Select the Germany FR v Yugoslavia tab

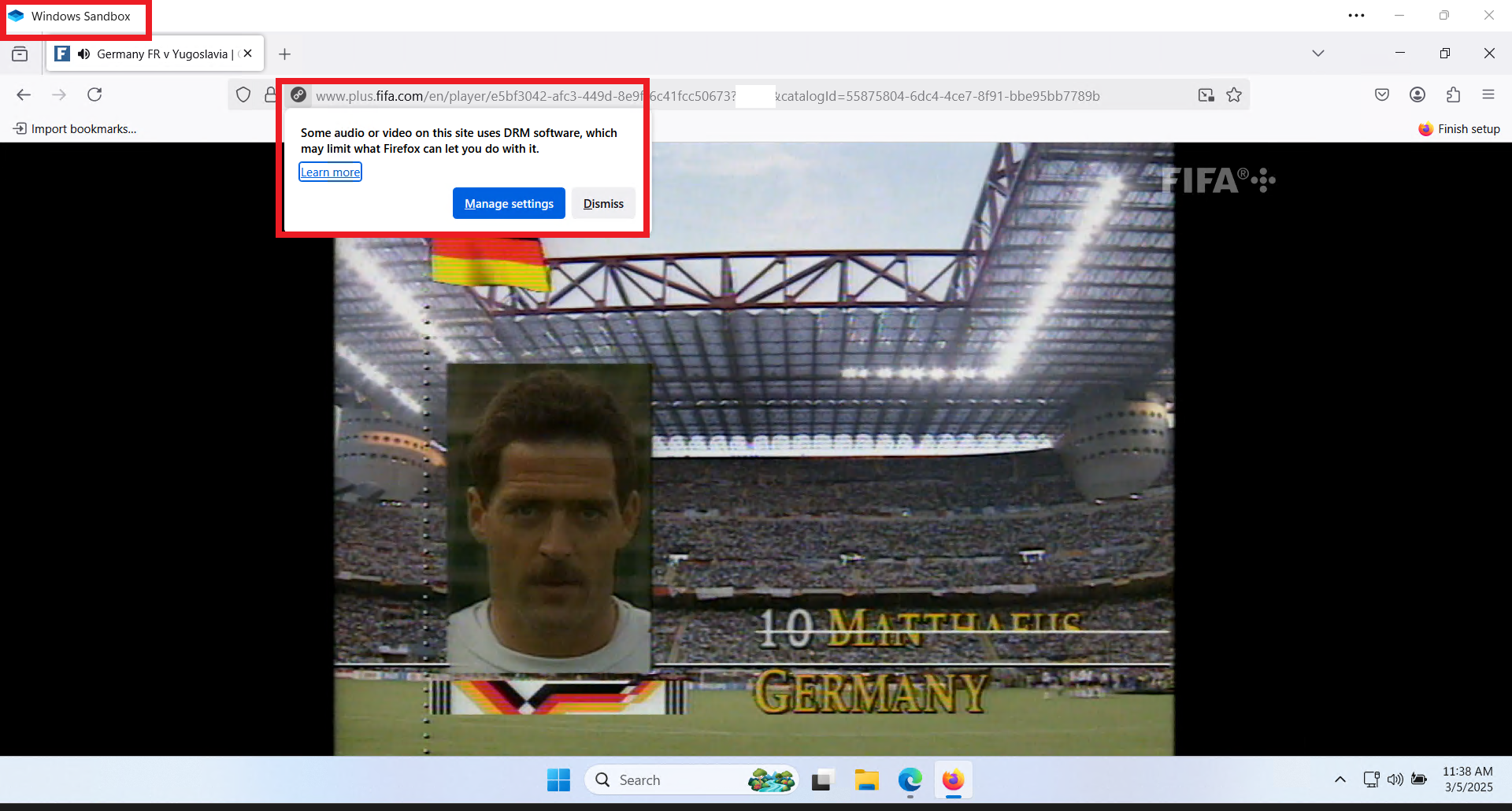pyautogui.click(x=155, y=54)
